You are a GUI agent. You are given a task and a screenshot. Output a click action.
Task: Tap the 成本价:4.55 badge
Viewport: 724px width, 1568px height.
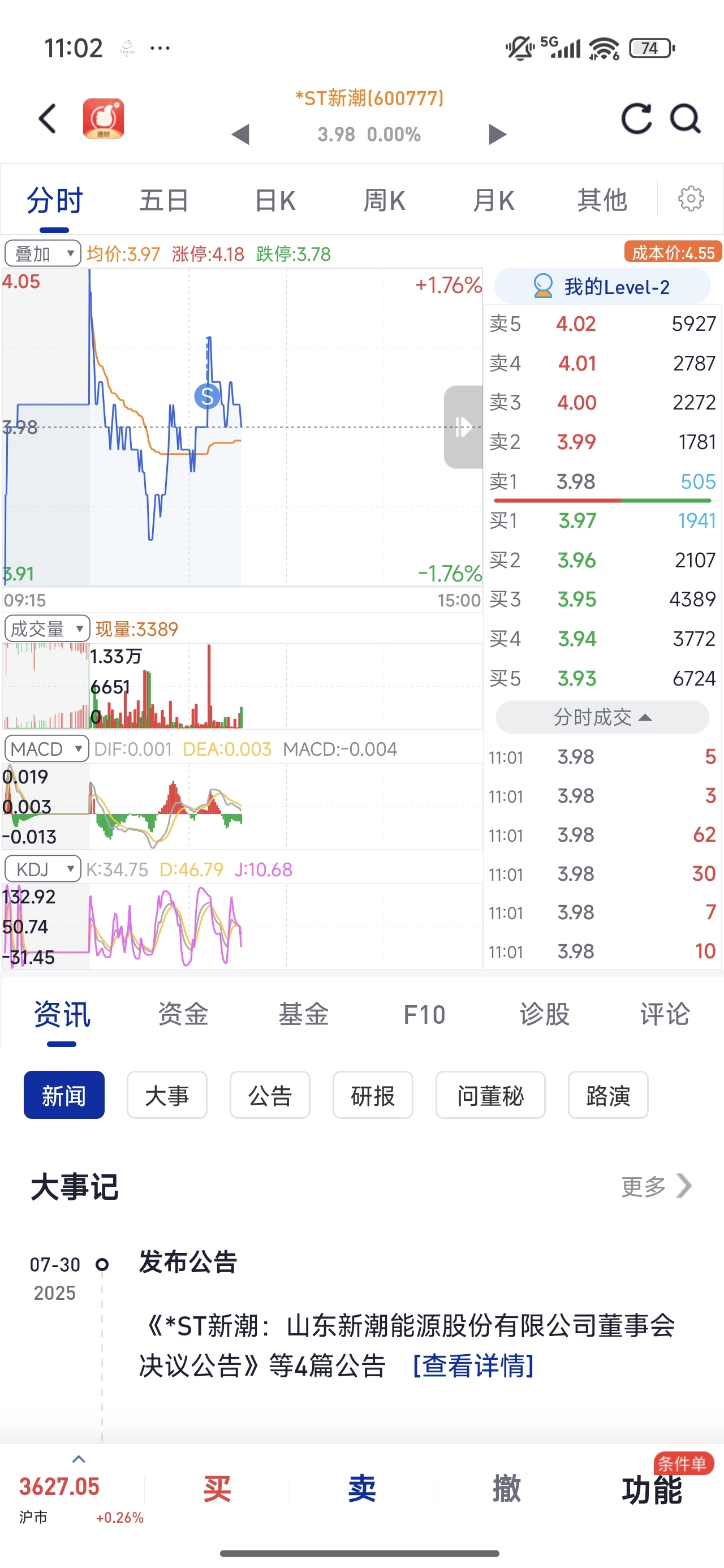point(673,253)
